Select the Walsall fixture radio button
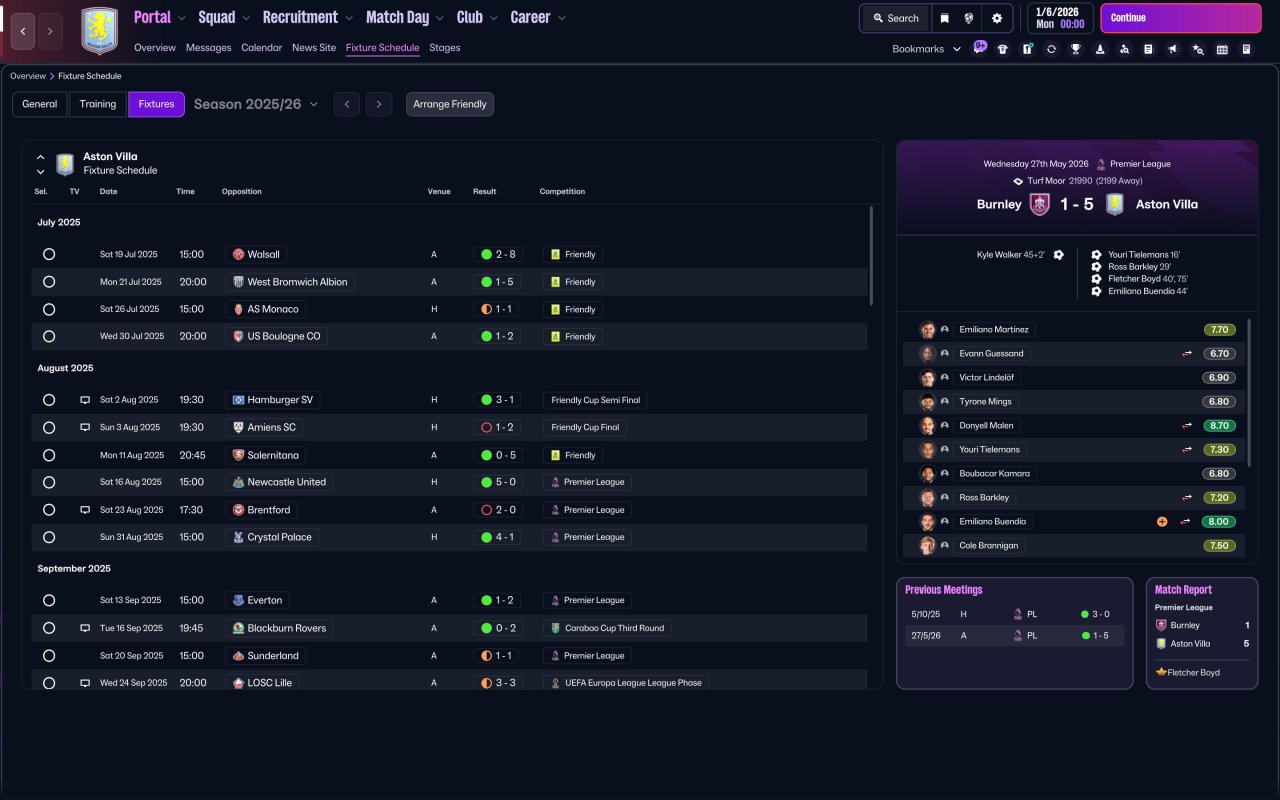The height and width of the screenshot is (800, 1280). pyautogui.click(x=49, y=255)
